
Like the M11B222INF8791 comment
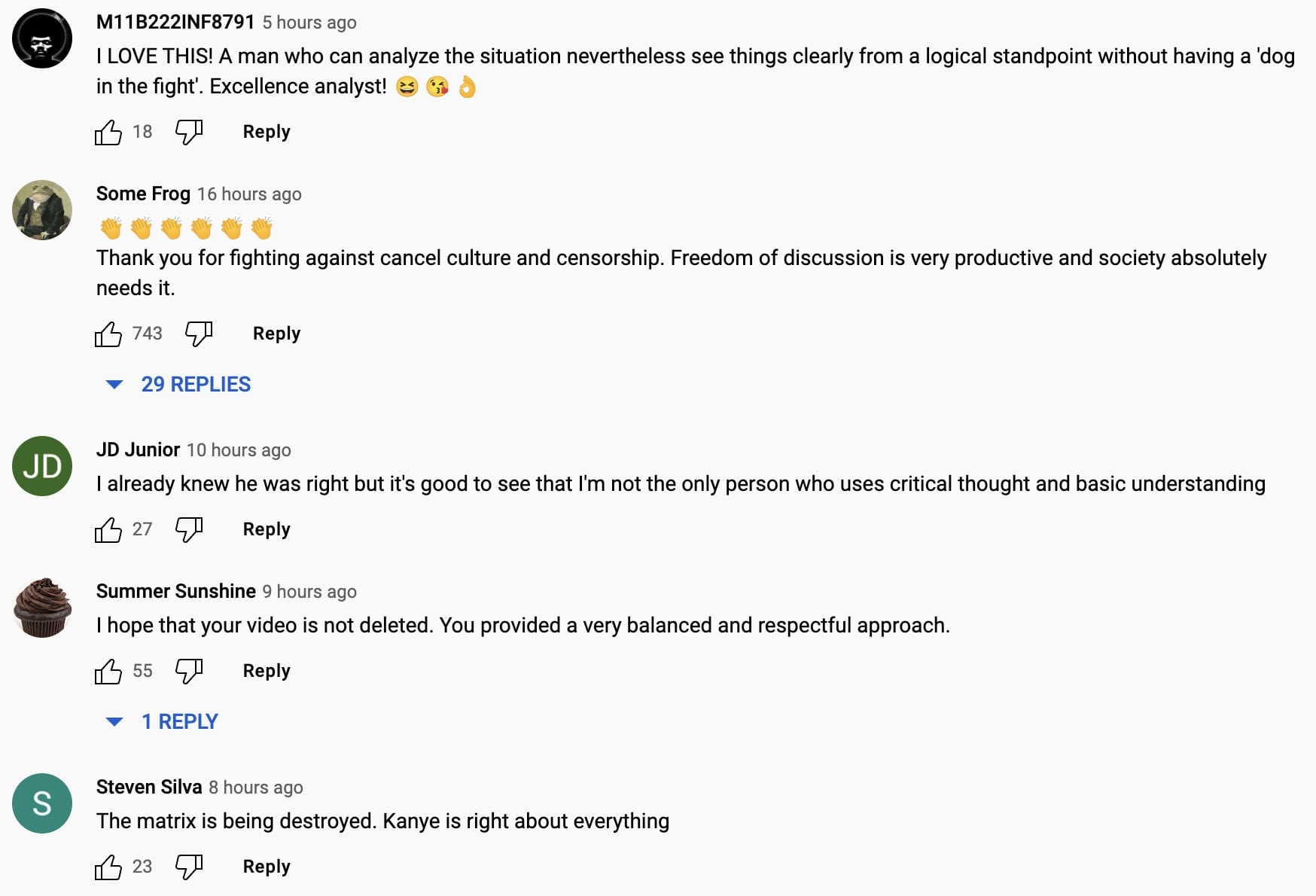tap(108, 133)
